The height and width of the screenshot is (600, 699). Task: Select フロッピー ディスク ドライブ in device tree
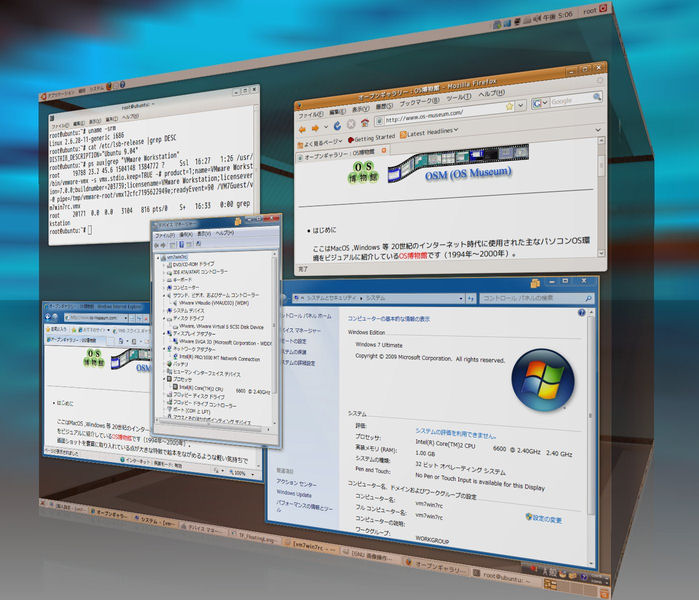pos(196,396)
